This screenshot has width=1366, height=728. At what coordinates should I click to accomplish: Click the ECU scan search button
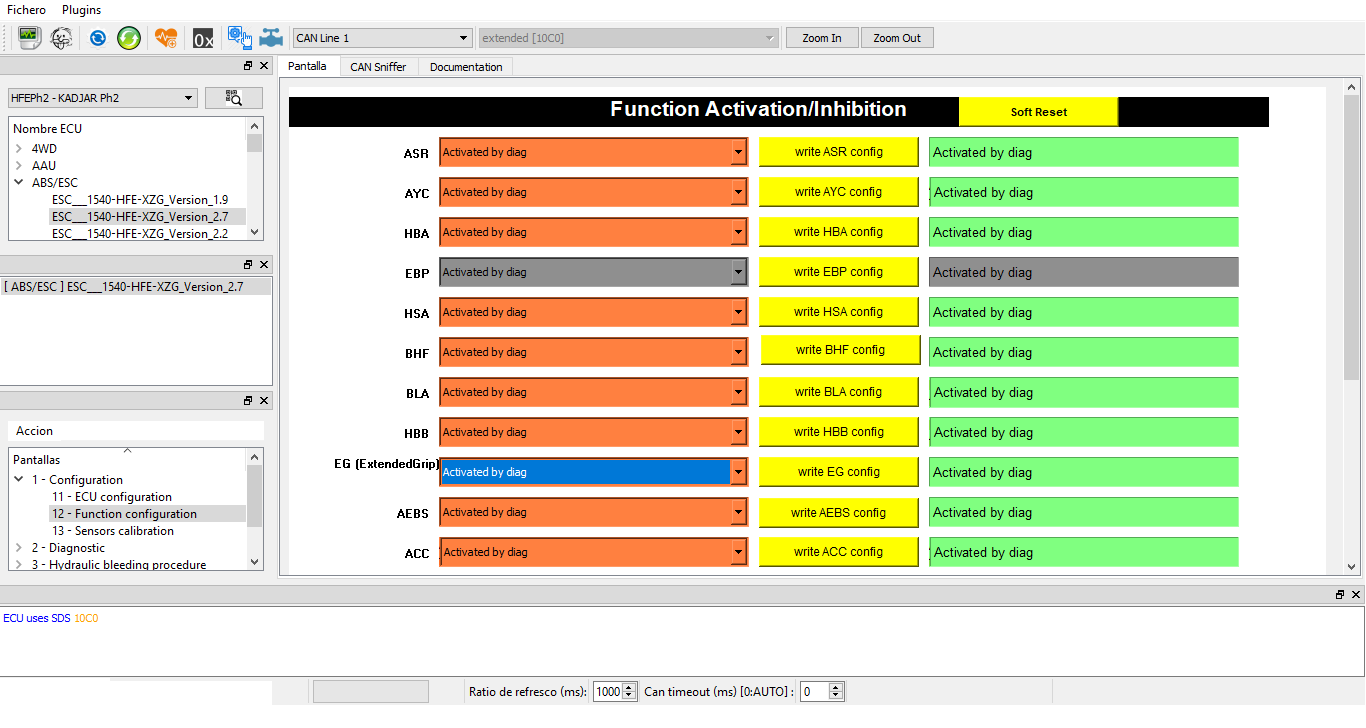pyautogui.click(x=234, y=97)
